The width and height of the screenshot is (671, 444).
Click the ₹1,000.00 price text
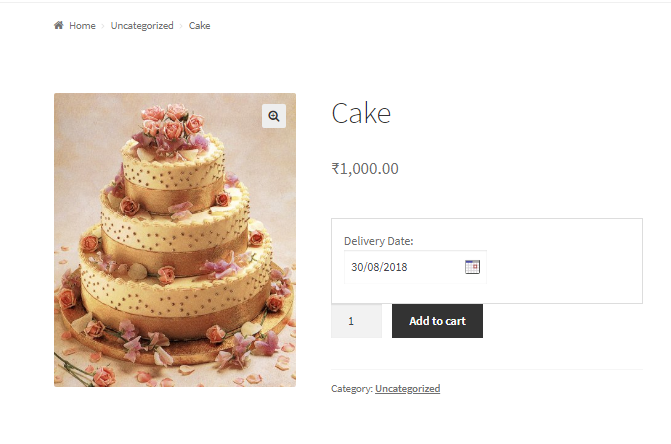coord(365,169)
